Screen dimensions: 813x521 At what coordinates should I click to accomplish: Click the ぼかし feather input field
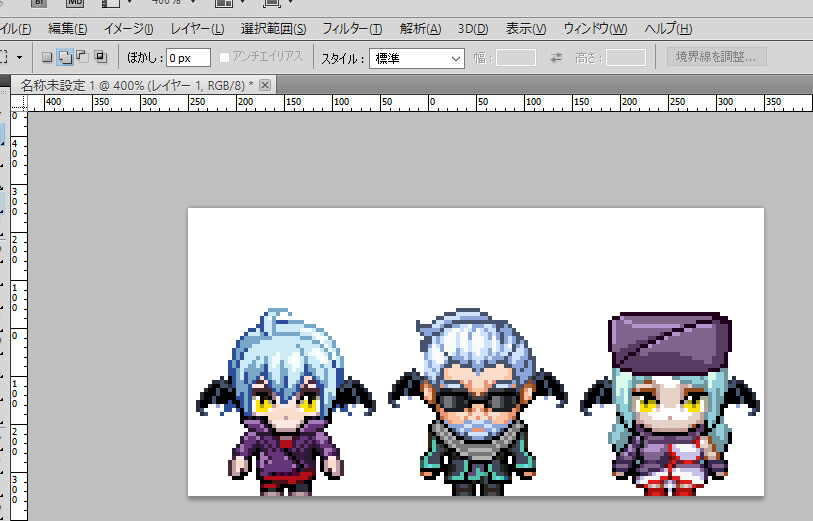(189, 58)
